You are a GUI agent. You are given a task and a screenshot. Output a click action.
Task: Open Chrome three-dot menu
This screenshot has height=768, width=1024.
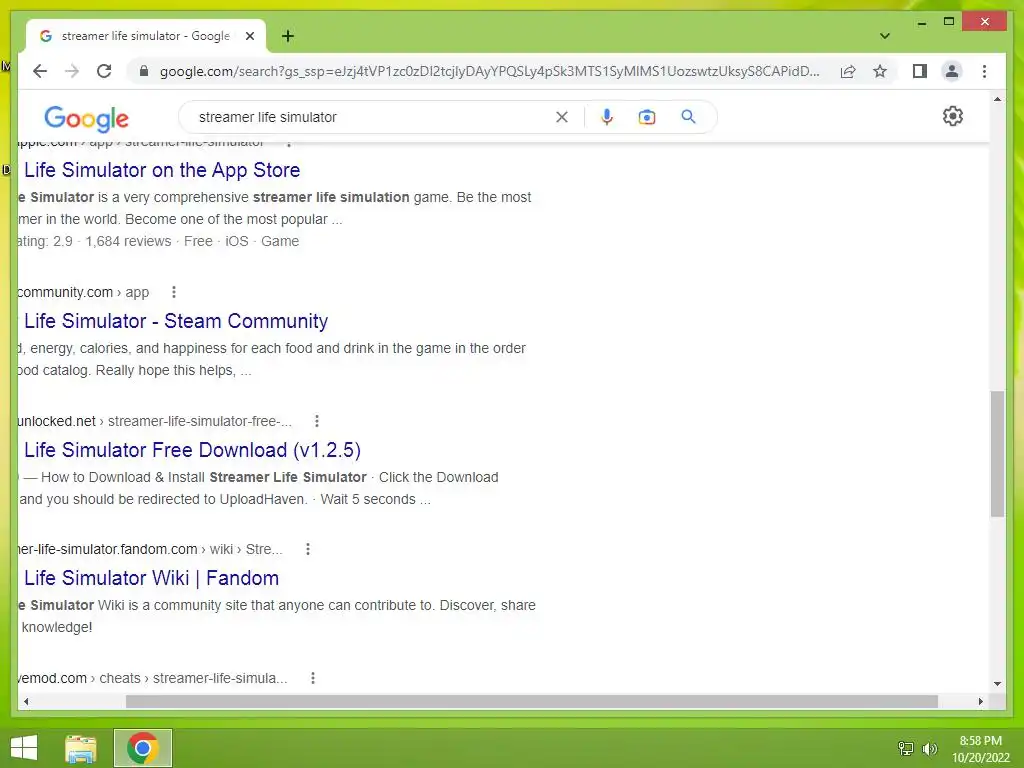click(984, 71)
